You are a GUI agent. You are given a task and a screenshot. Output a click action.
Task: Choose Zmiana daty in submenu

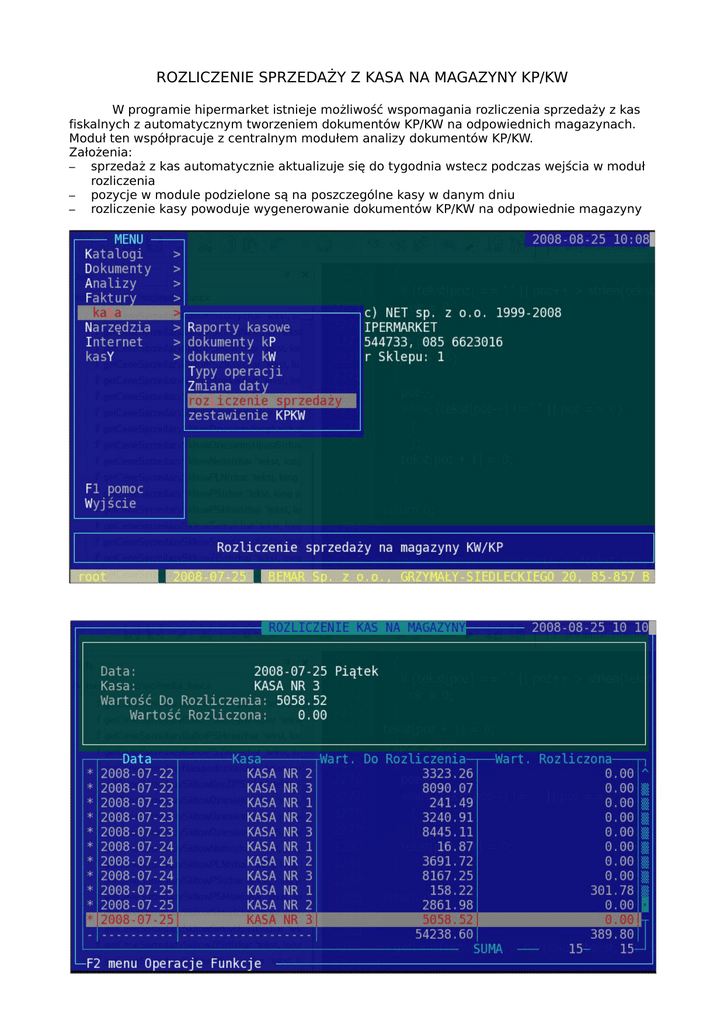click(x=228, y=386)
